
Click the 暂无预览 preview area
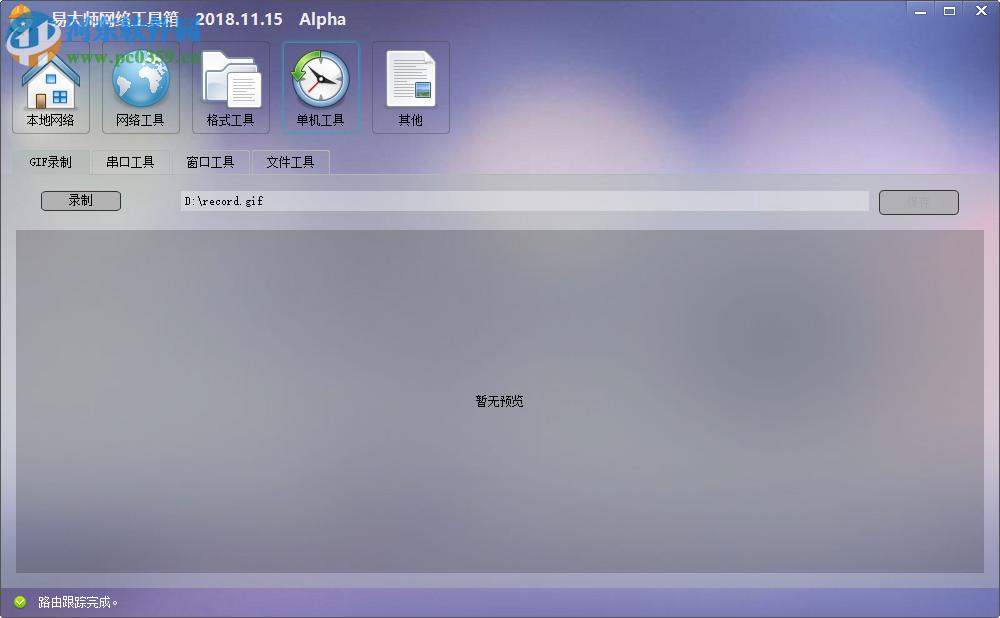pos(498,401)
